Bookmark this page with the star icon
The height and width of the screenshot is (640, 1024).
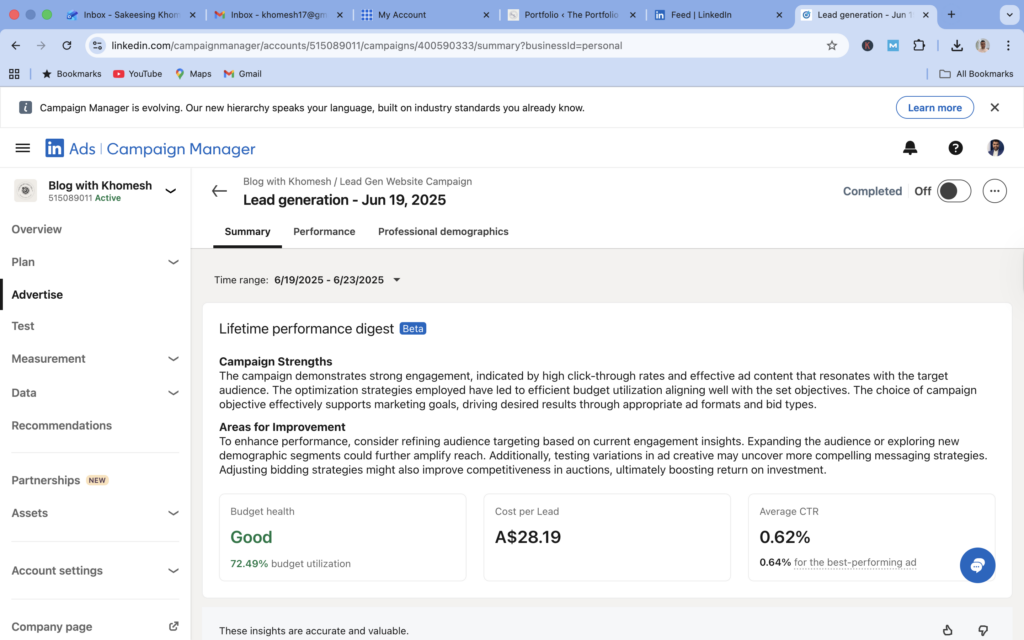tap(831, 45)
